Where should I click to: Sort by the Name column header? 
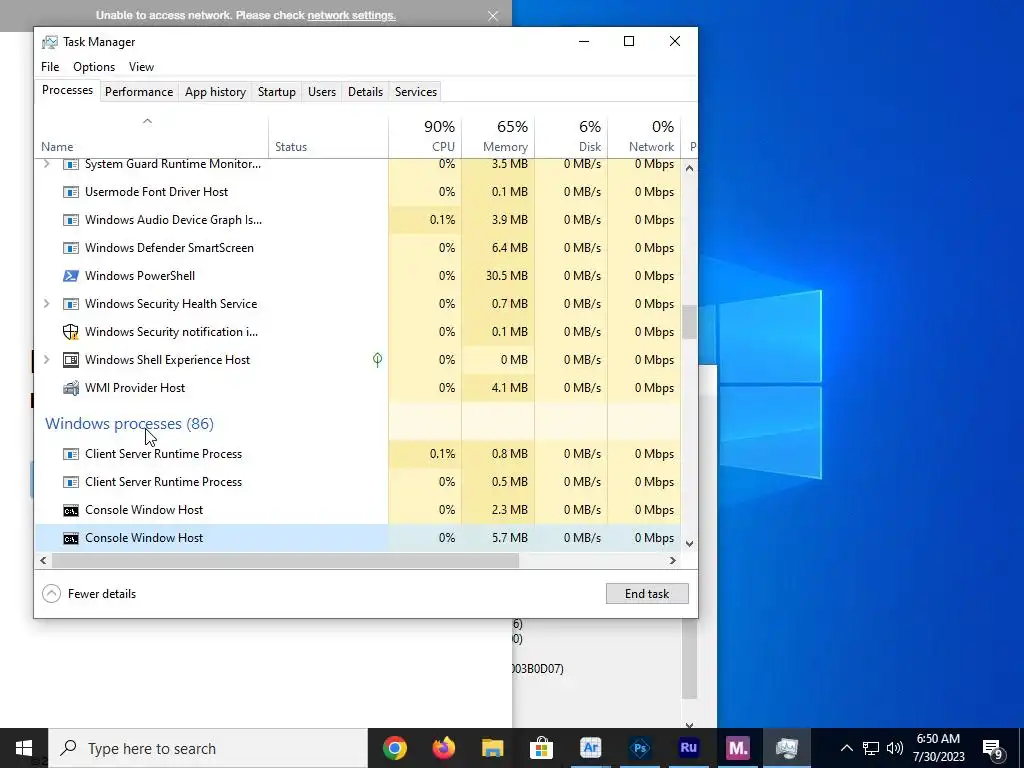click(152, 136)
